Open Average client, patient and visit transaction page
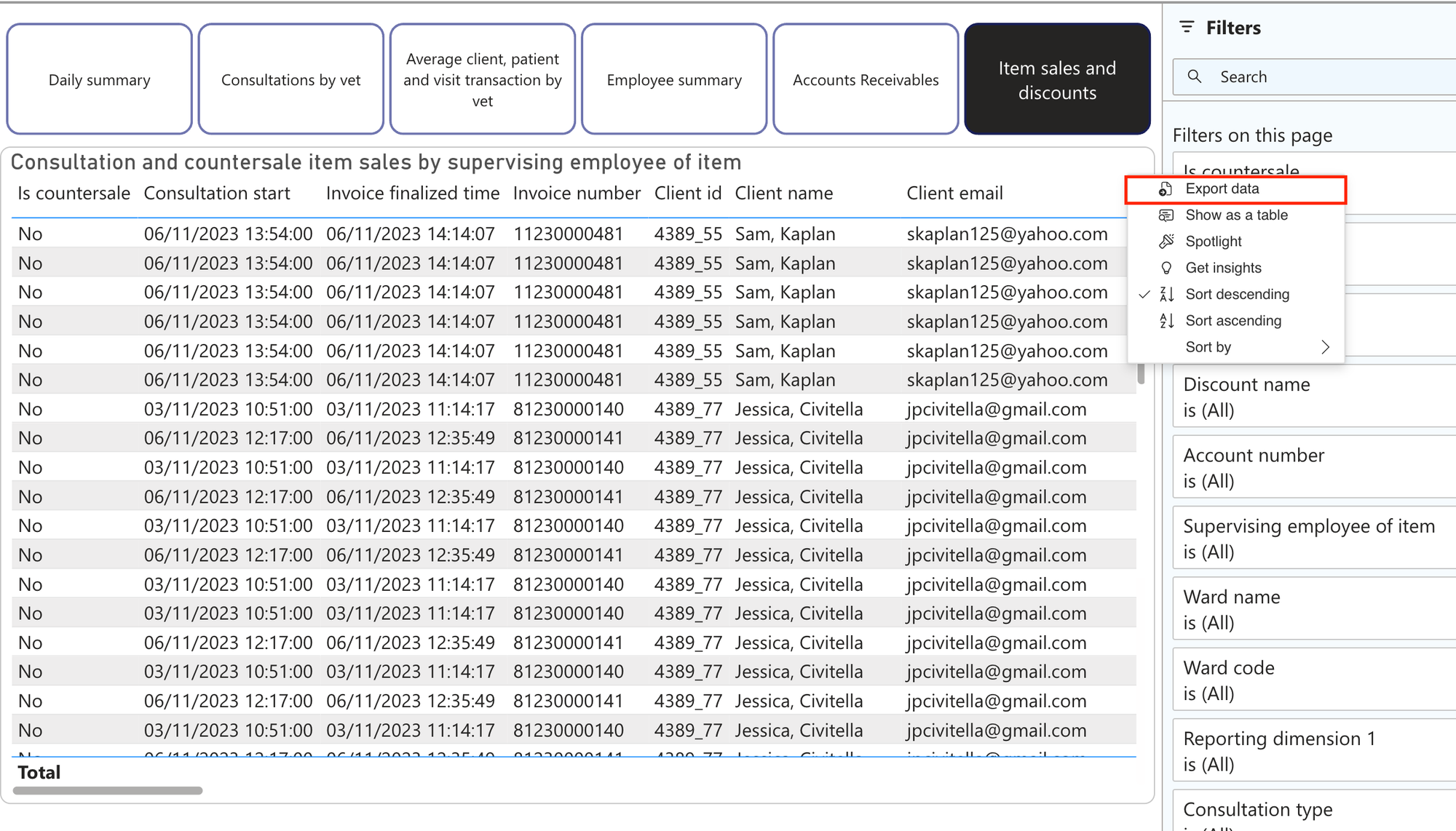The image size is (1456, 831). pyautogui.click(x=483, y=79)
